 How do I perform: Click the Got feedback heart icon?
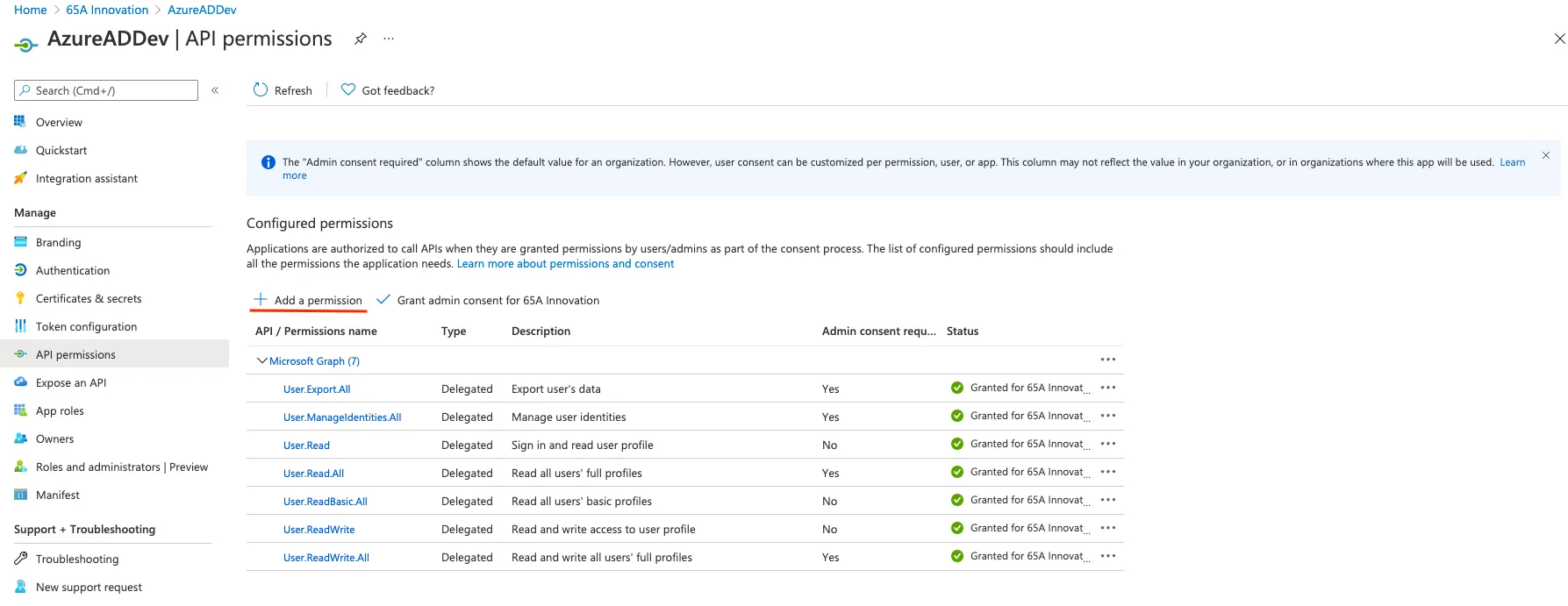click(348, 89)
